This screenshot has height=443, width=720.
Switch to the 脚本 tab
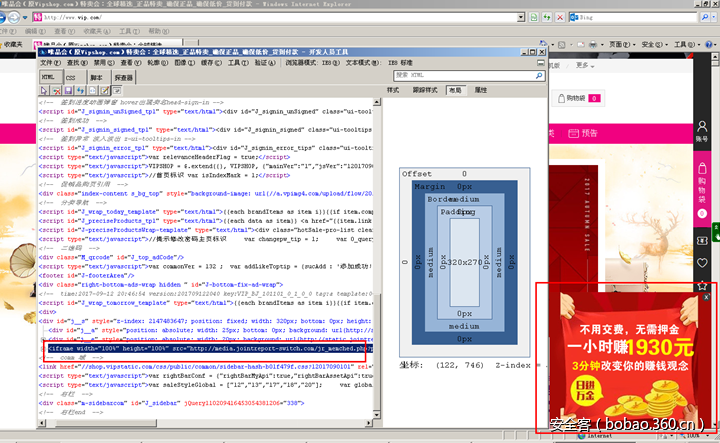point(97,76)
